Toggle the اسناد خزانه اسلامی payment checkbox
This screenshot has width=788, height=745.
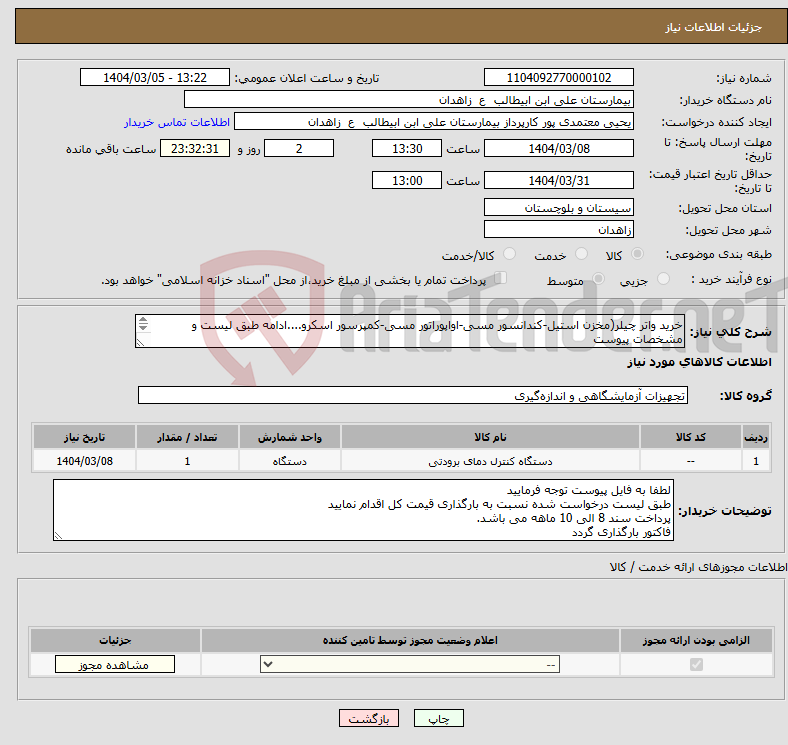501,277
